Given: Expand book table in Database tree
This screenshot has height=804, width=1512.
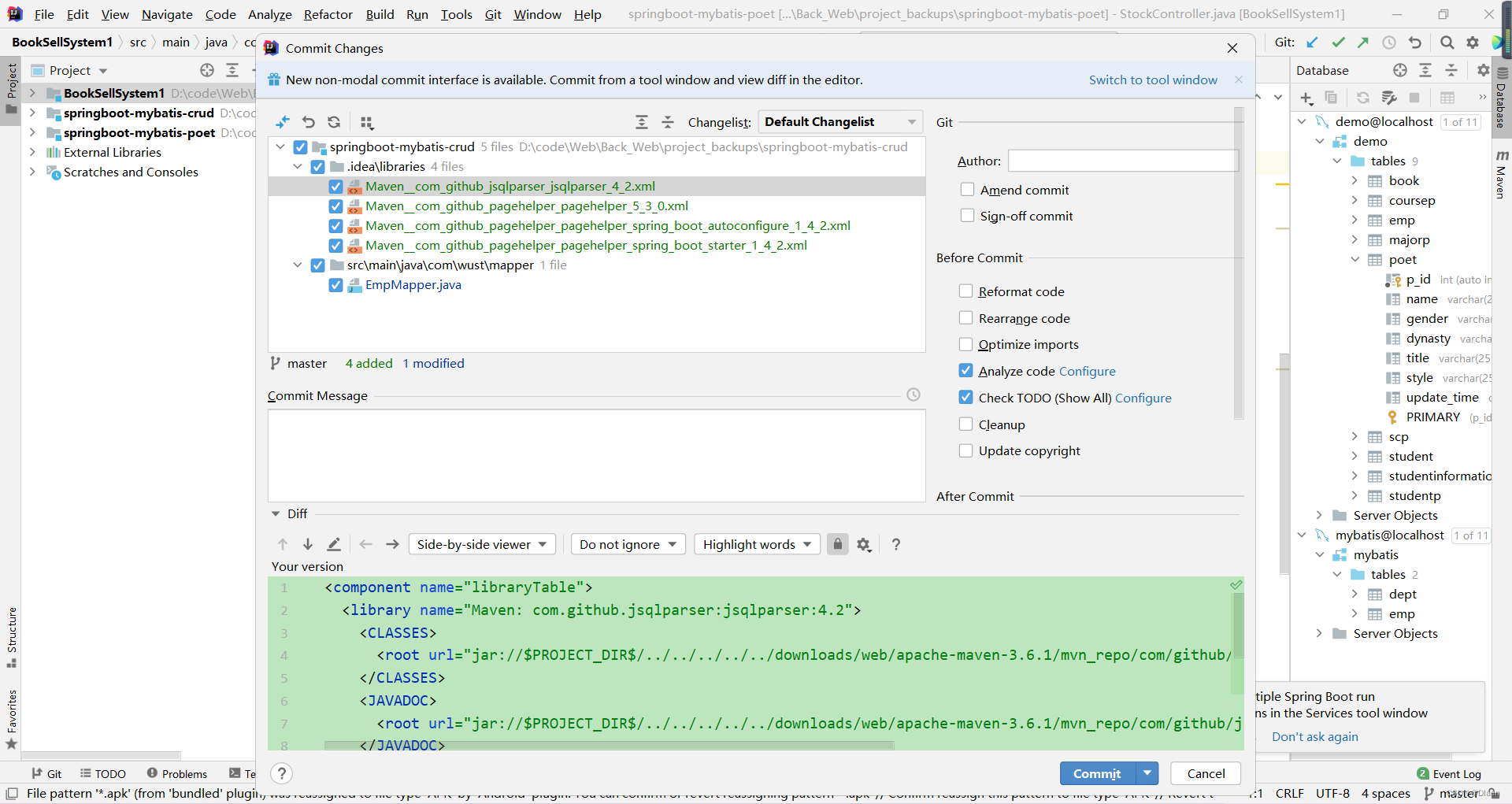Looking at the screenshot, I should (1354, 181).
